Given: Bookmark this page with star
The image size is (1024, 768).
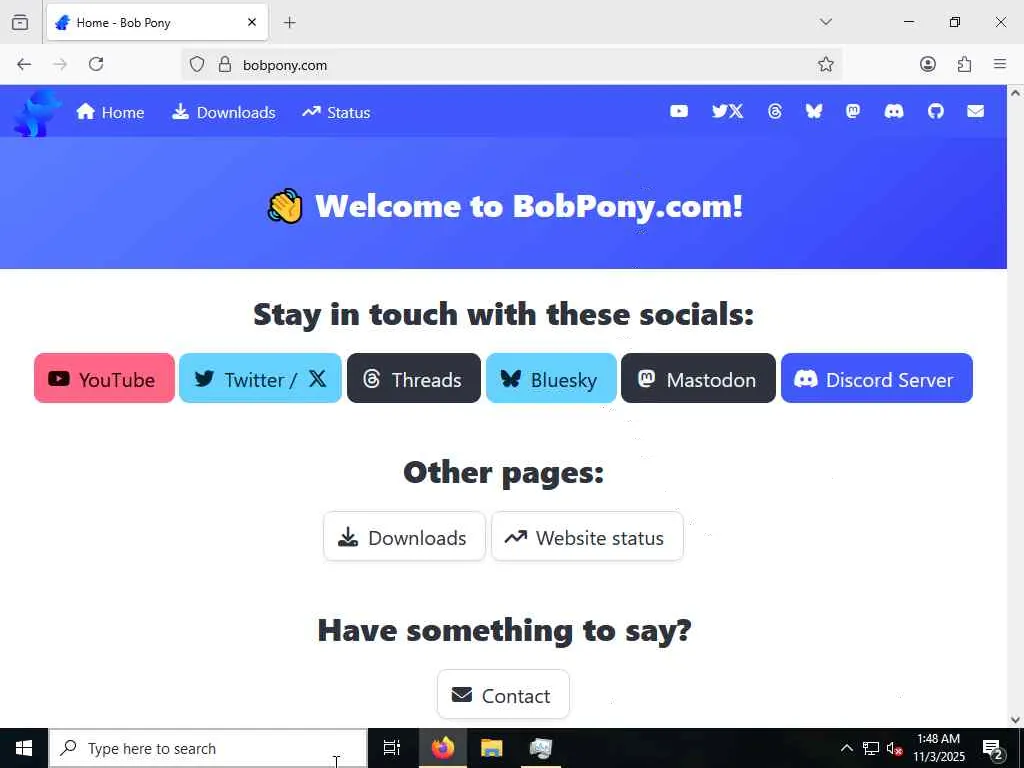Looking at the screenshot, I should pyautogui.click(x=825, y=64).
